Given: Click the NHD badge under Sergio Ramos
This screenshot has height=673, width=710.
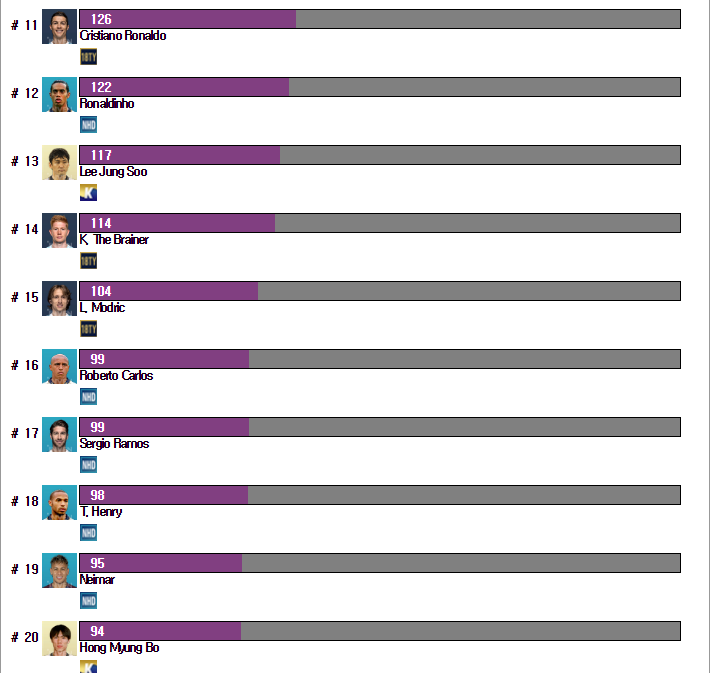Looking at the screenshot, I should tap(88, 465).
